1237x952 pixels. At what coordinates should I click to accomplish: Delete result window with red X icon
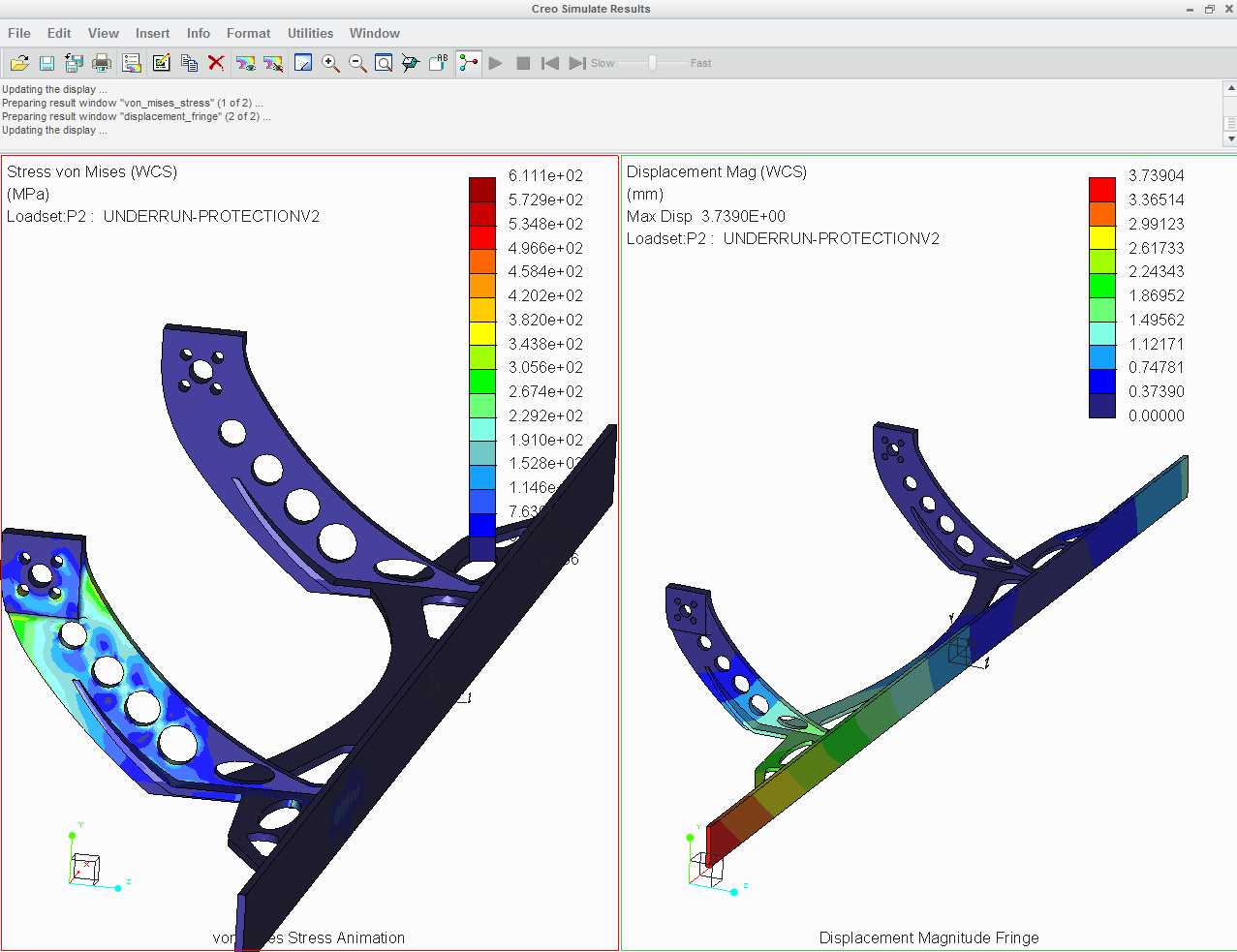(216, 63)
